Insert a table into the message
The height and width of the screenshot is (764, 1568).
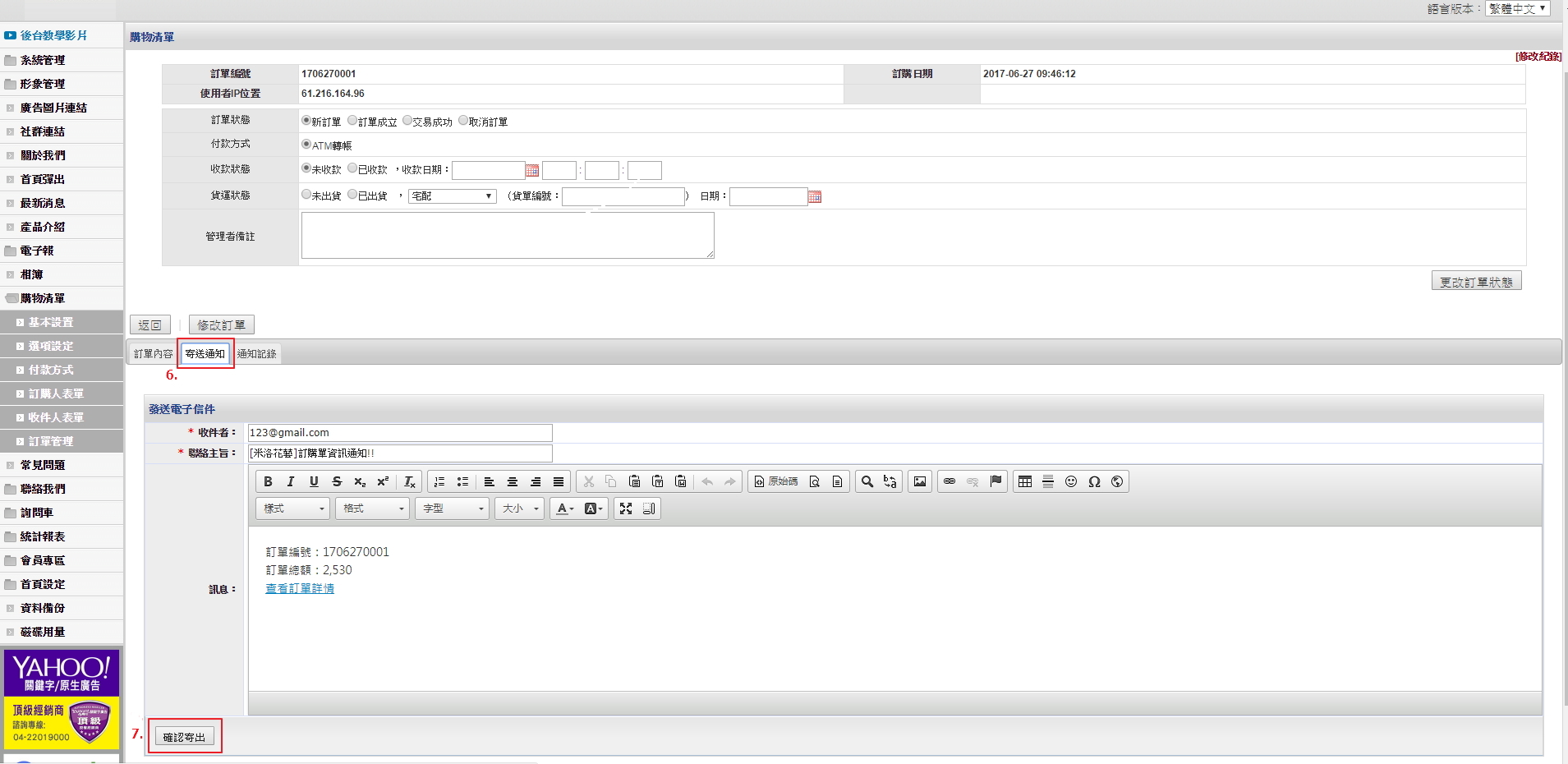pos(1025,482)
